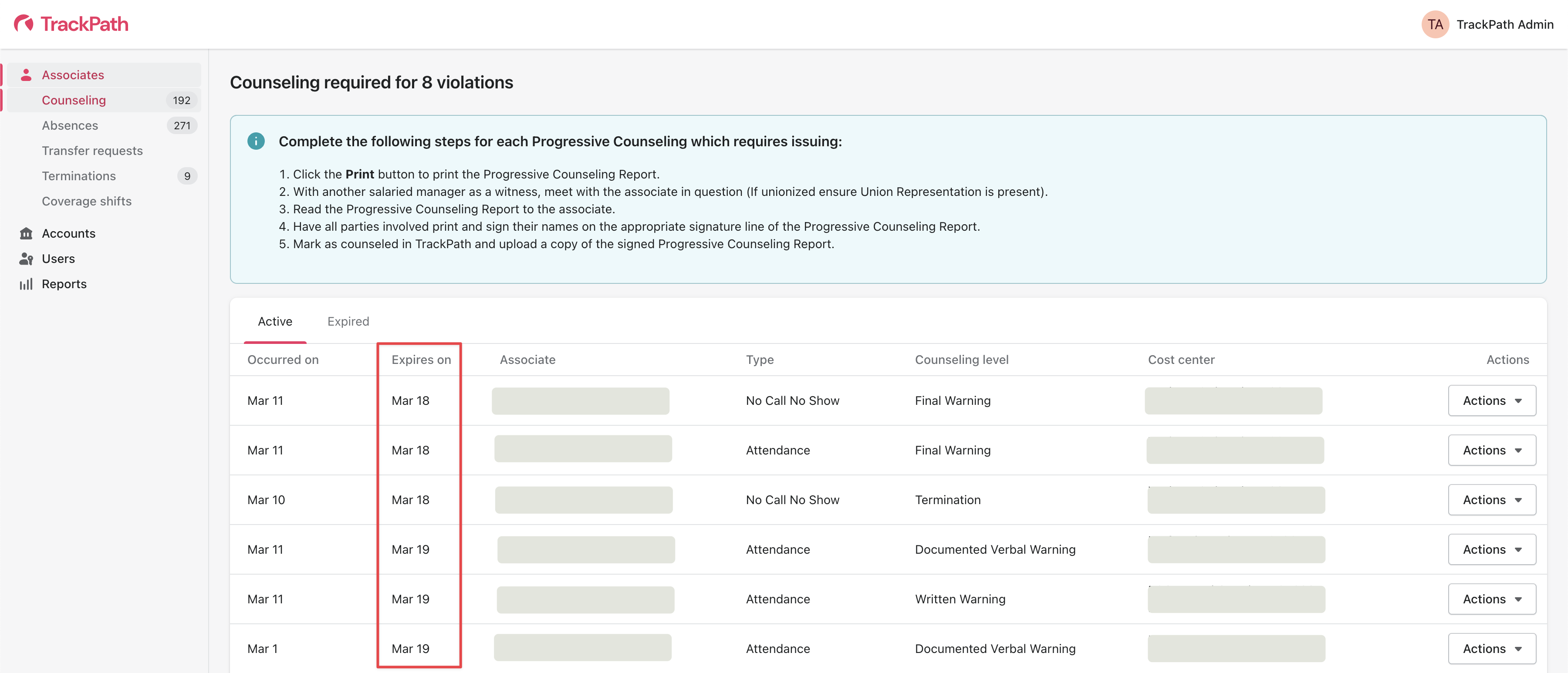Open Absences in the sidebar
The width and height of the screenshot is (1568, 673).
69,125
